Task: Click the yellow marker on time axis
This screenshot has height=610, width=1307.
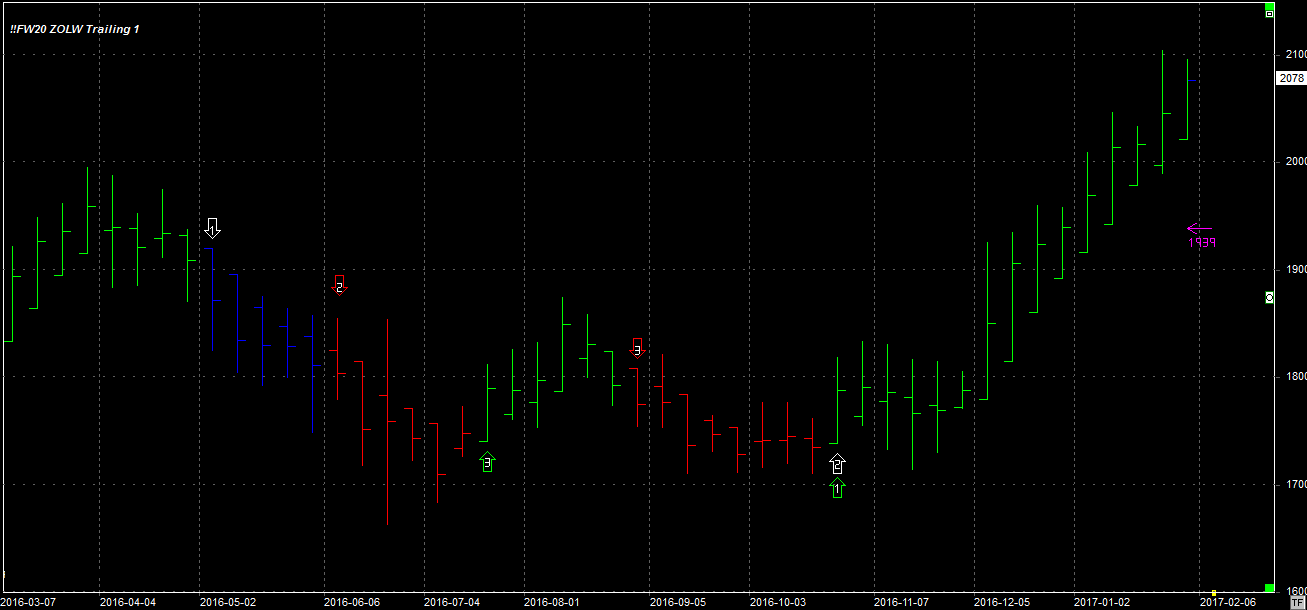Action: click(x=1214, y=593)
